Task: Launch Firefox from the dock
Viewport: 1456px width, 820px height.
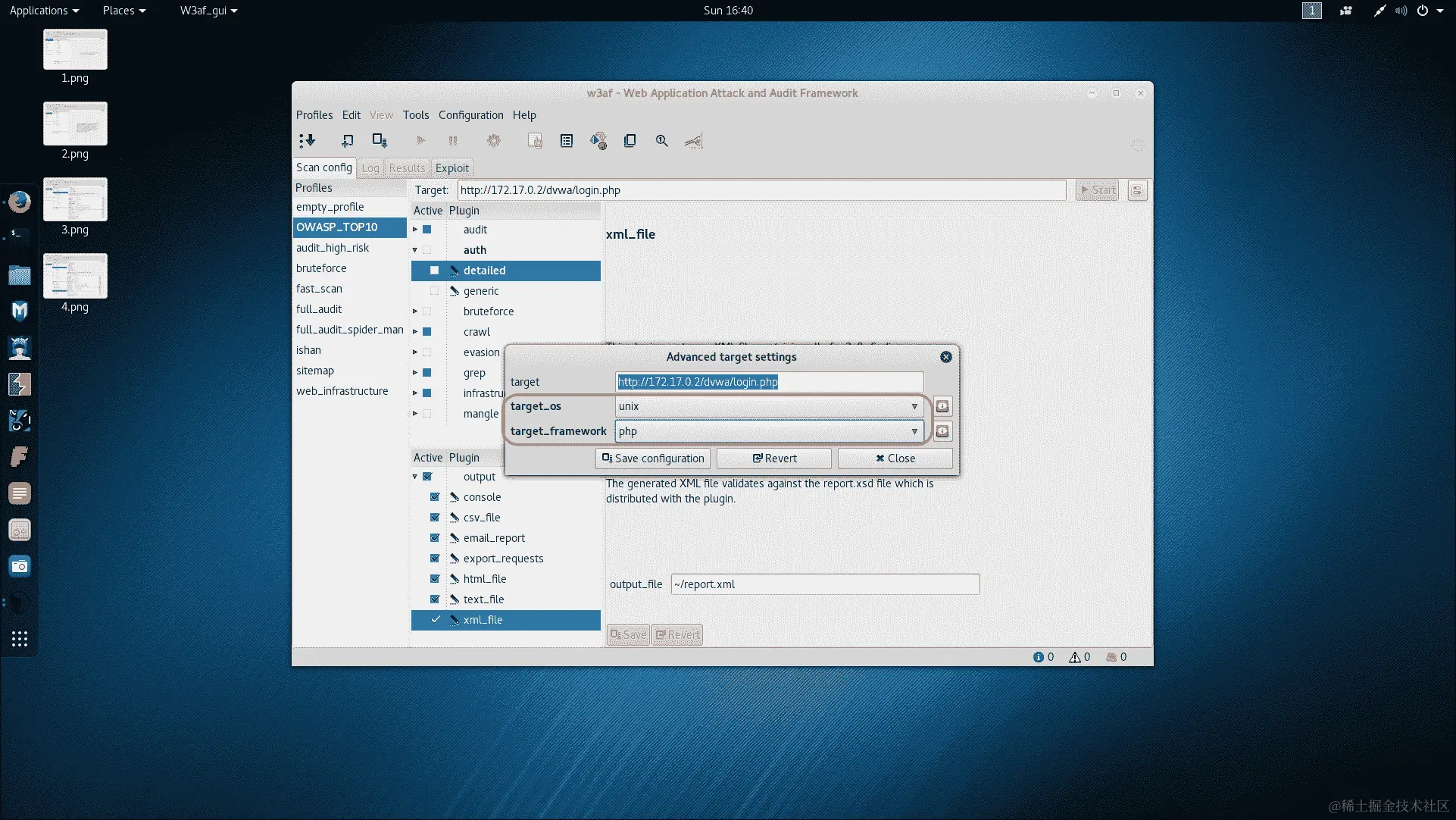Action: tap(20, 202)
